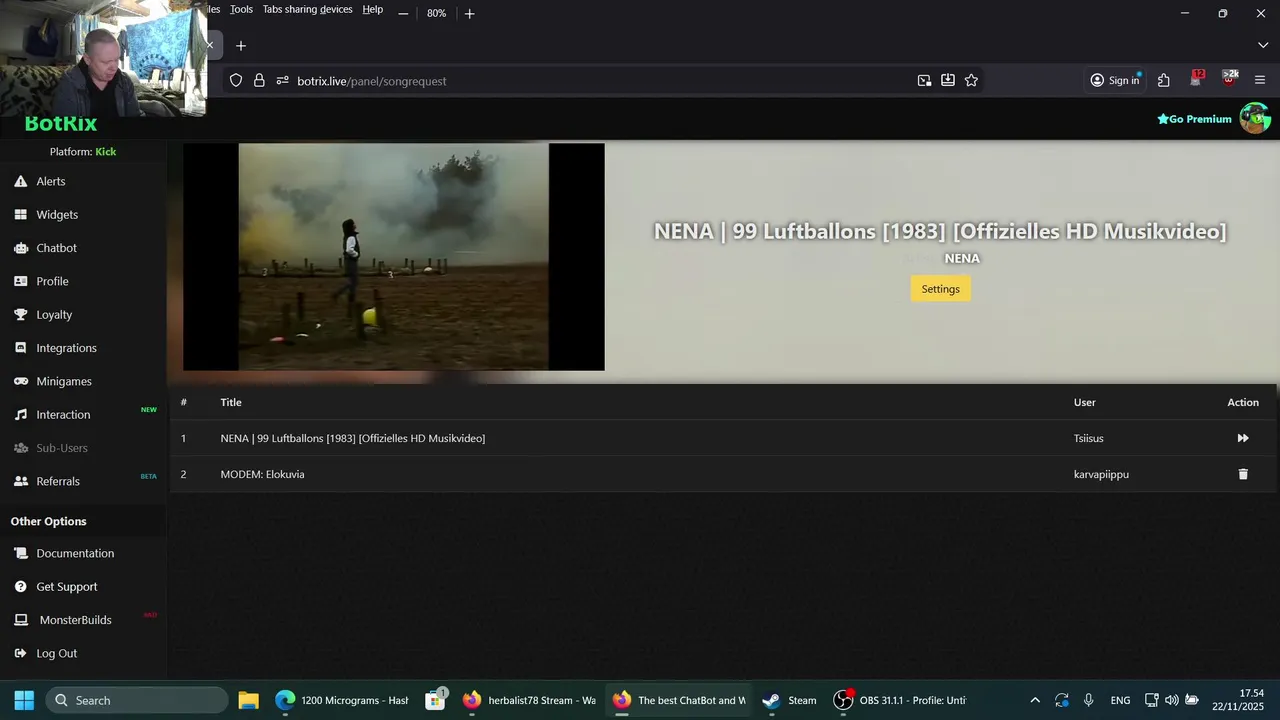This screenshot has width=1280, height=720.
Task: Switch to herbalist78 Stream Firefox window
Action: coord(529,700)
